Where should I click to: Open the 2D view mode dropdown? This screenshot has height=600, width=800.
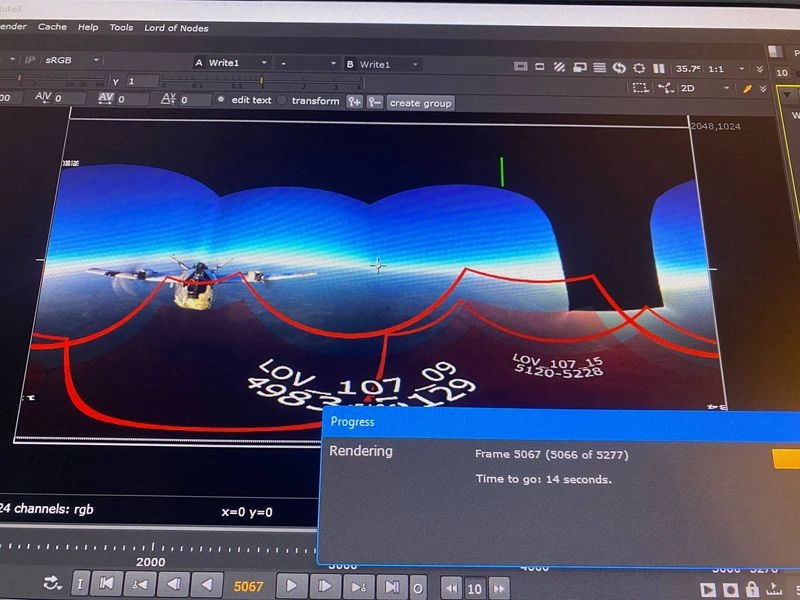[x=705, y=88]
